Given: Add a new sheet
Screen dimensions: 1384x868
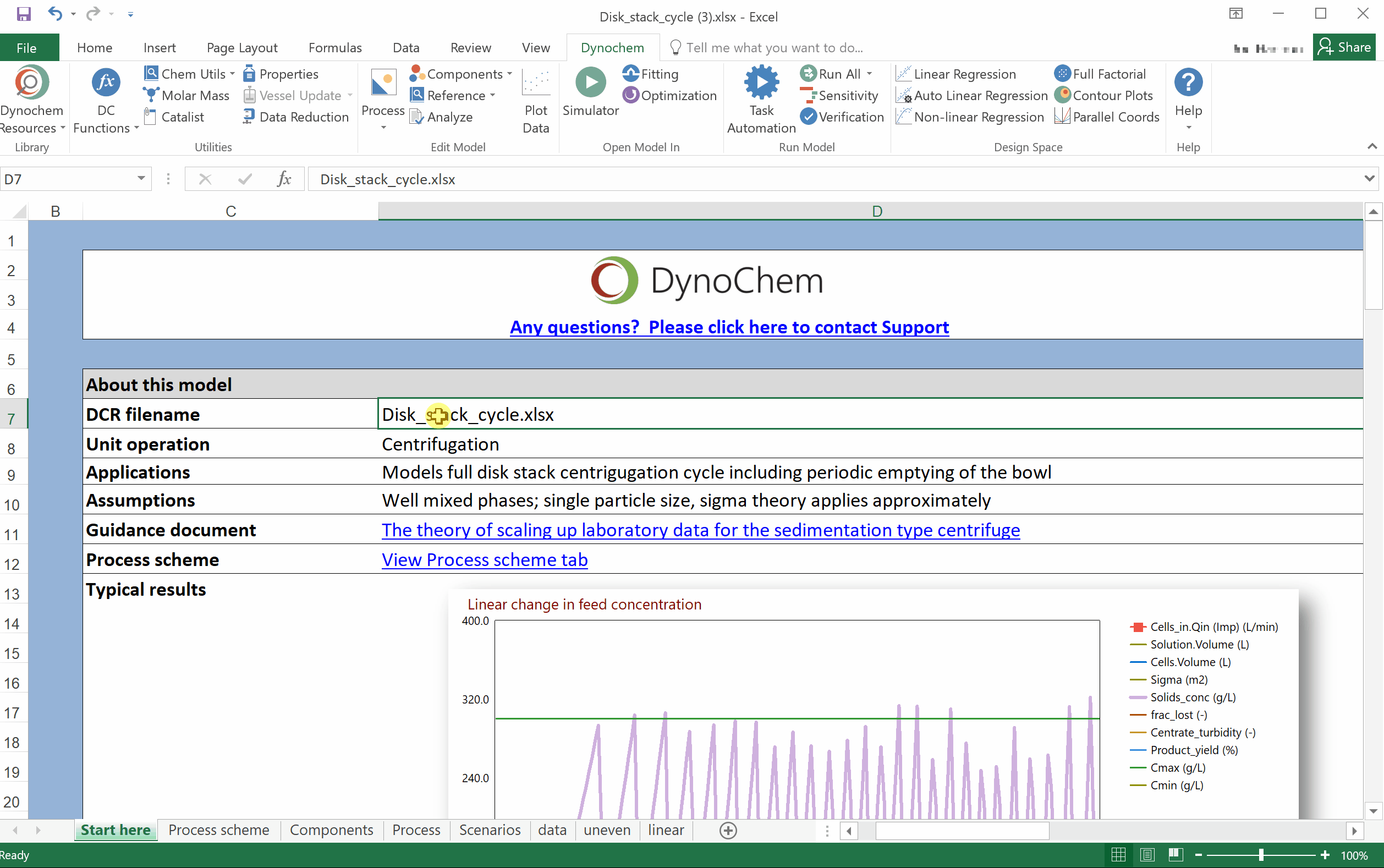Looking at the screenshot, I should pos(728,830).
